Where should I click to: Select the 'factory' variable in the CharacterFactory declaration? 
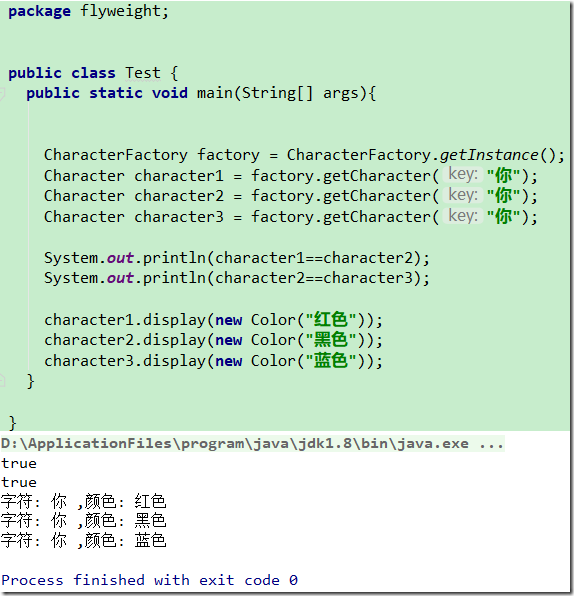click(228, 155)
